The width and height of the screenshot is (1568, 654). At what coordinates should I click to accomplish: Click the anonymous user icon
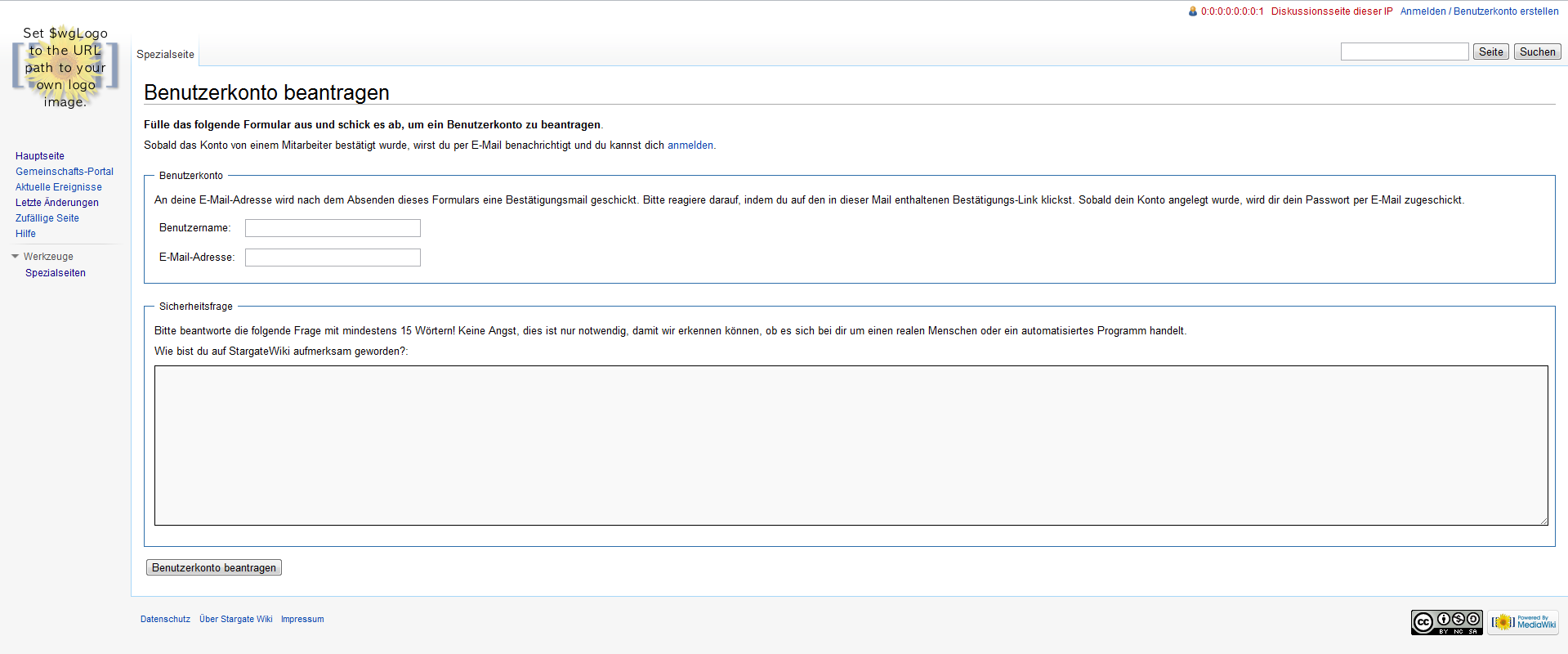click(1193, 11)
